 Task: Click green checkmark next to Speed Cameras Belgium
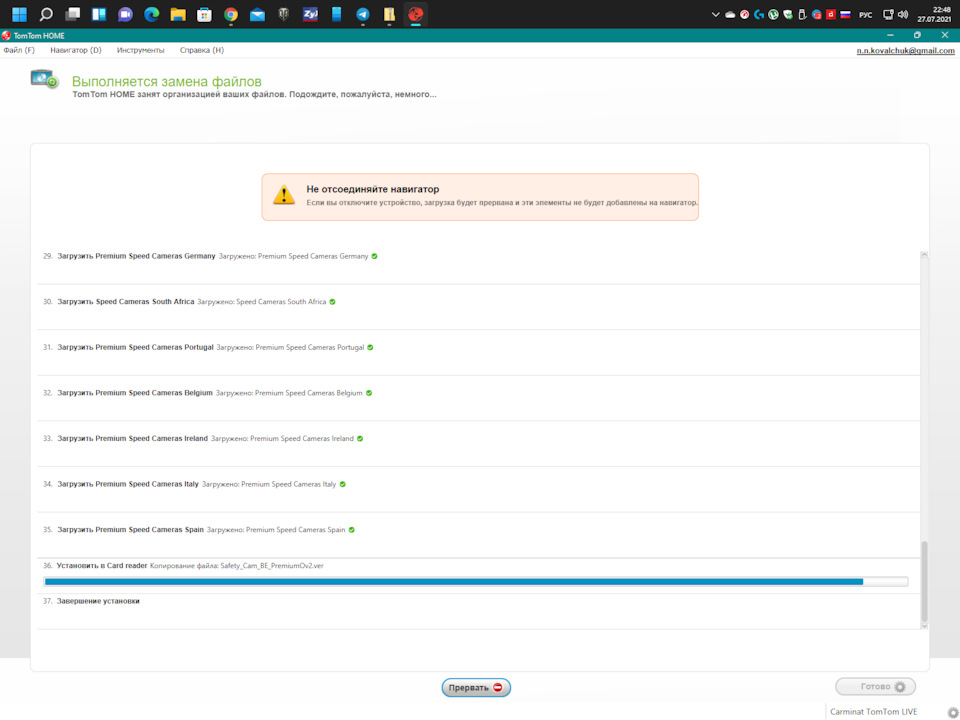369,393
